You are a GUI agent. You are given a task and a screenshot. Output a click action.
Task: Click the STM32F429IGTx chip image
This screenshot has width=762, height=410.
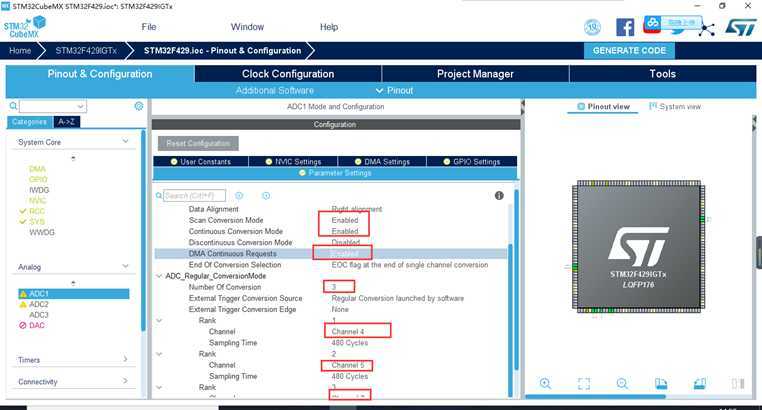pos(639,246)
